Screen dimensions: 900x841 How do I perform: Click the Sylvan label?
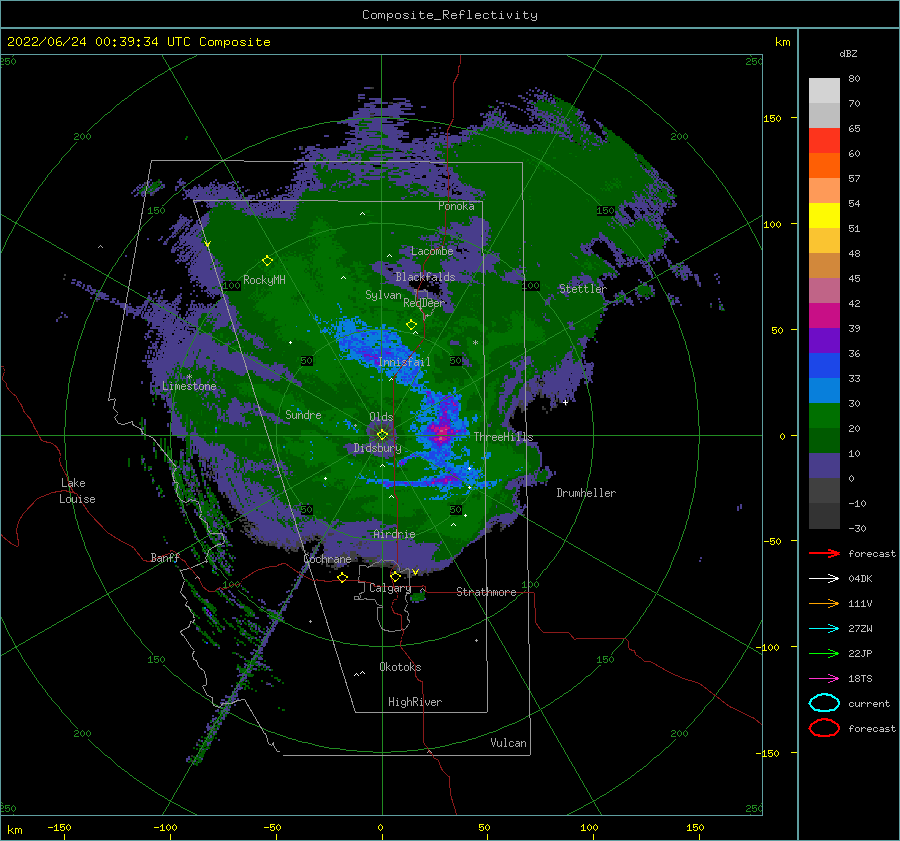(383, 295)
